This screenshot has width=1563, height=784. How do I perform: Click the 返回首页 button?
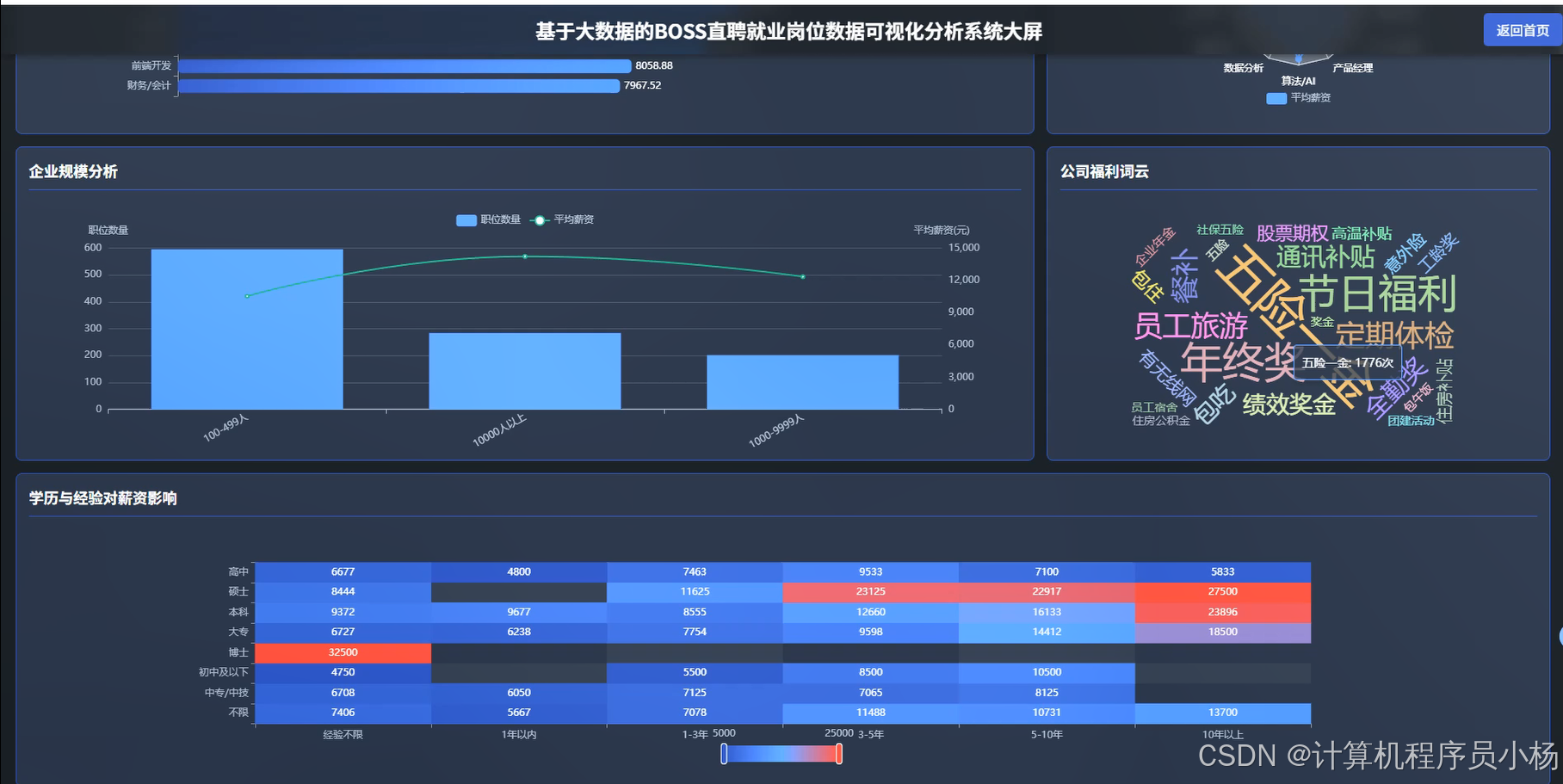click(1522, 30)
